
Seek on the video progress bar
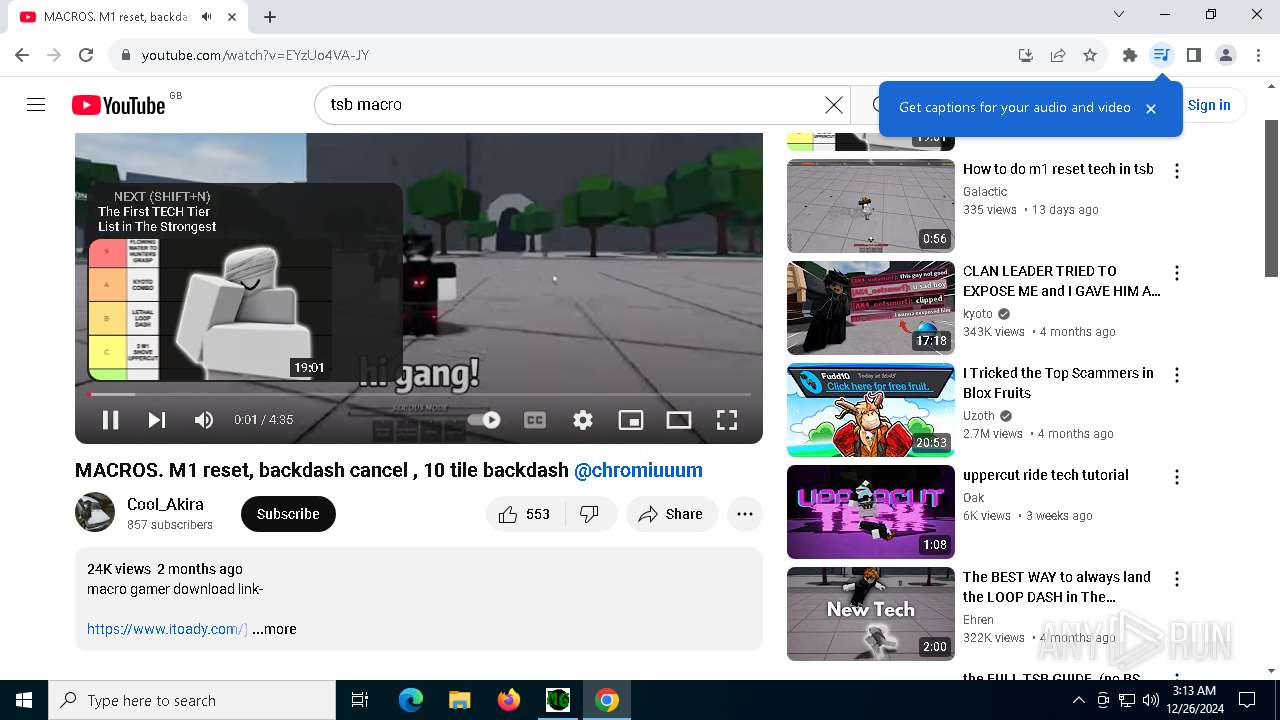tap(419, 394)
